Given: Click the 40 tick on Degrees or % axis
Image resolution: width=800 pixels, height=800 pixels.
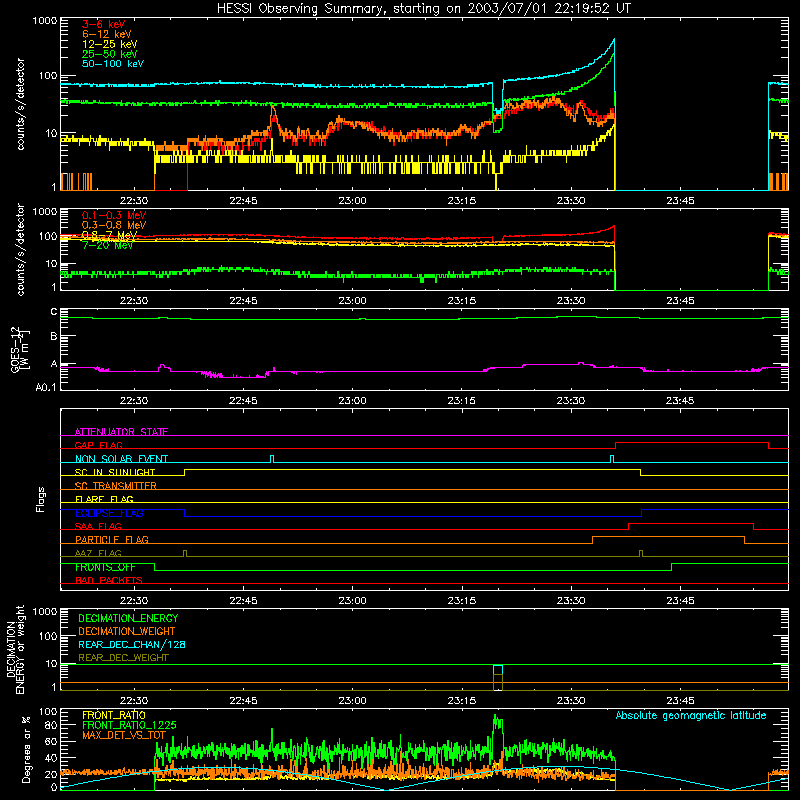Looking at the screenshot, I should click(x=51, y=758).
